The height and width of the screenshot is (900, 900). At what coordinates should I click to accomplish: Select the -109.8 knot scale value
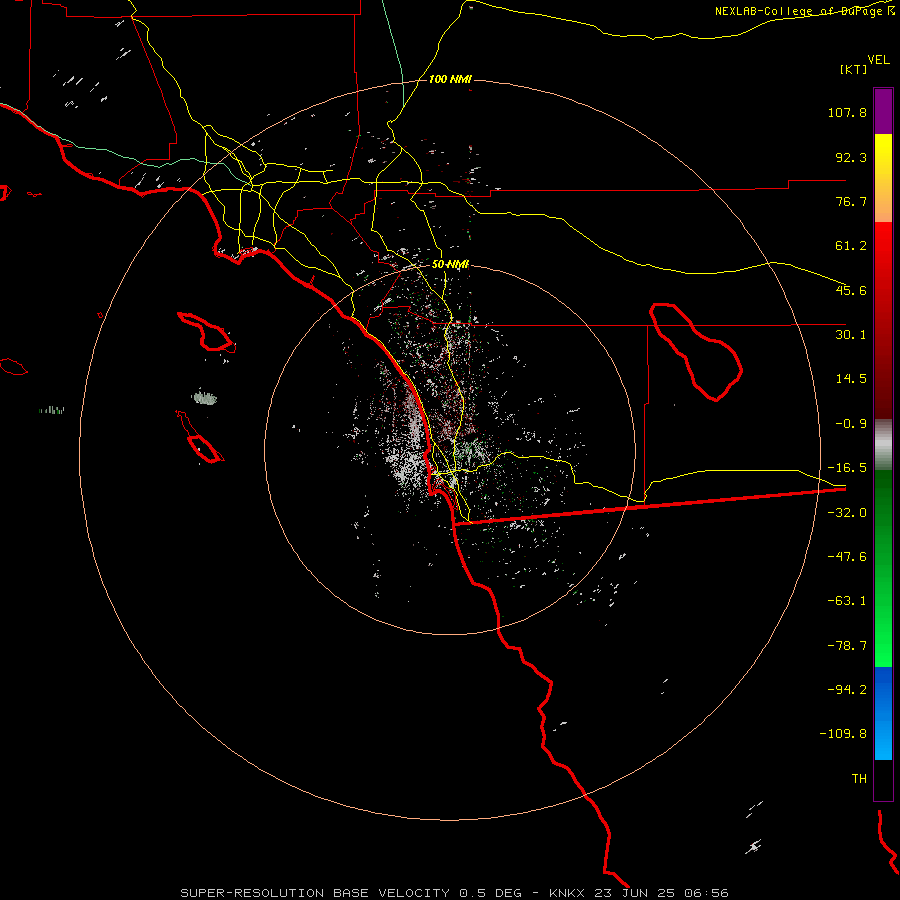pos(843,734)
